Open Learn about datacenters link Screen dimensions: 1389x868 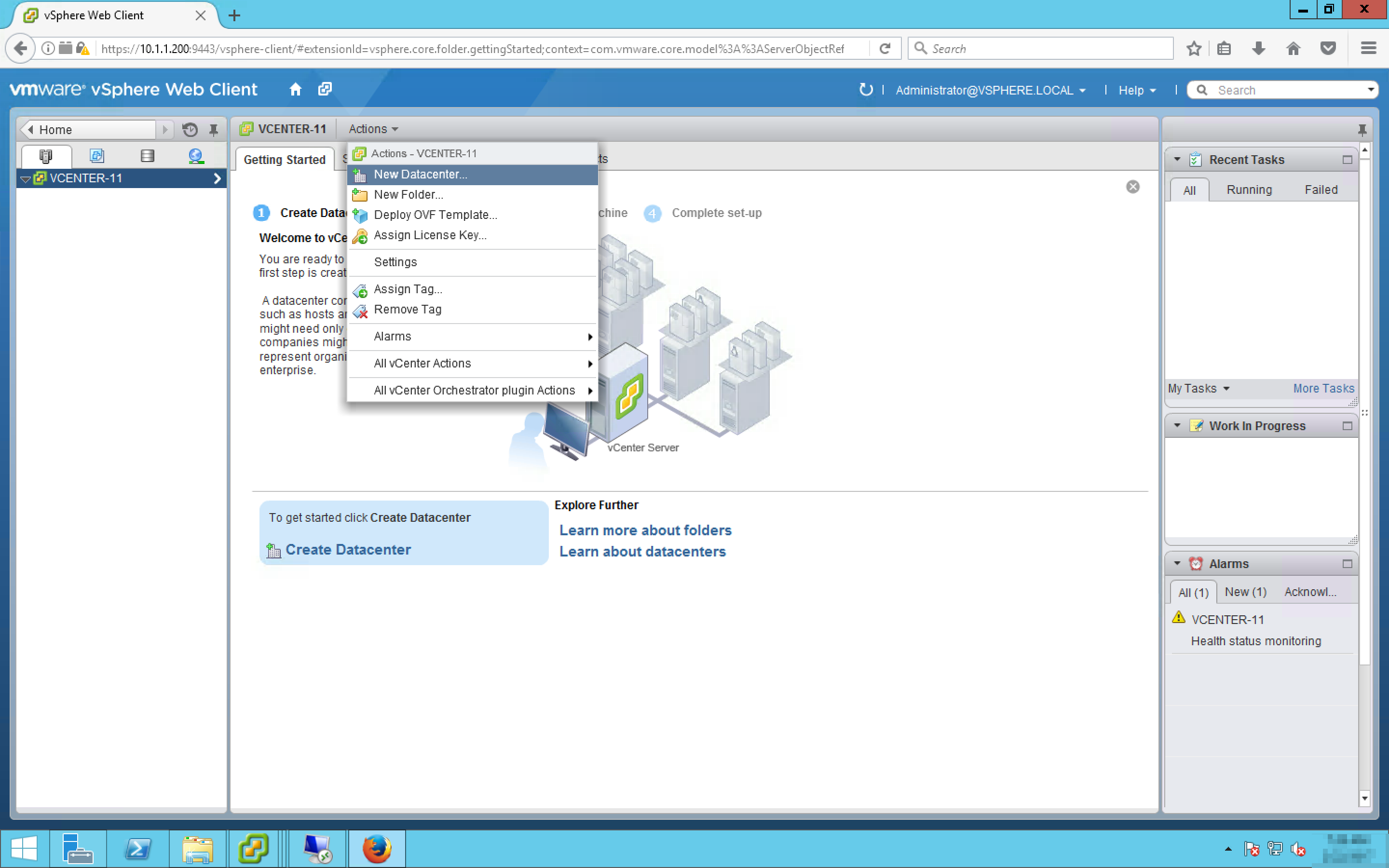click(x=642, y=551)
